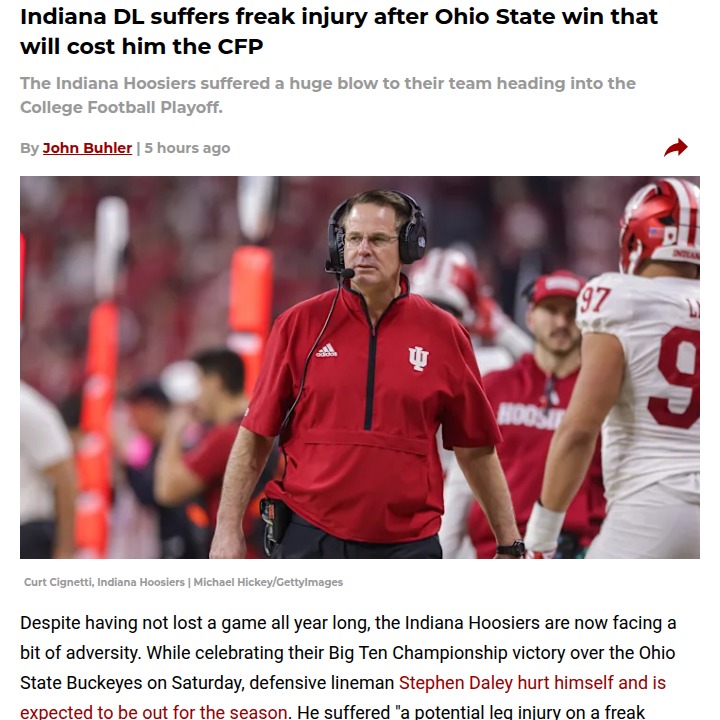The width and height of the screenshot is (720, 720).
Task: Click the IU logo on the coach's jacket
Action: pos(418,358)
